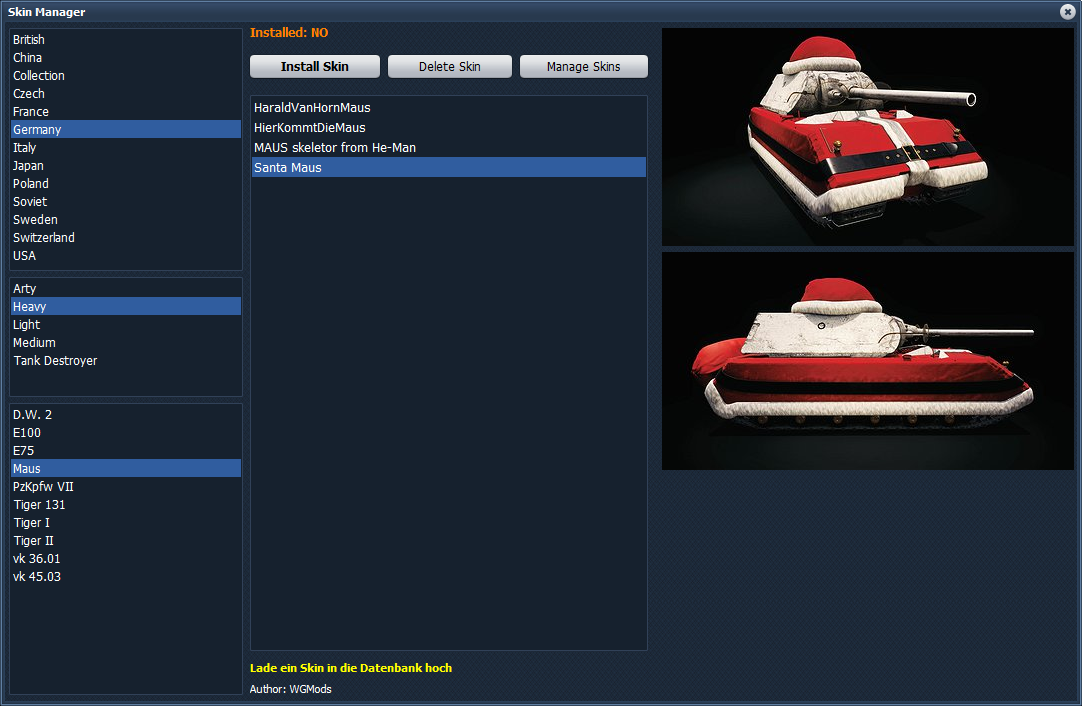Select the vk 36.01 tank
The image size is (1082, 706).
pos(126,558)
